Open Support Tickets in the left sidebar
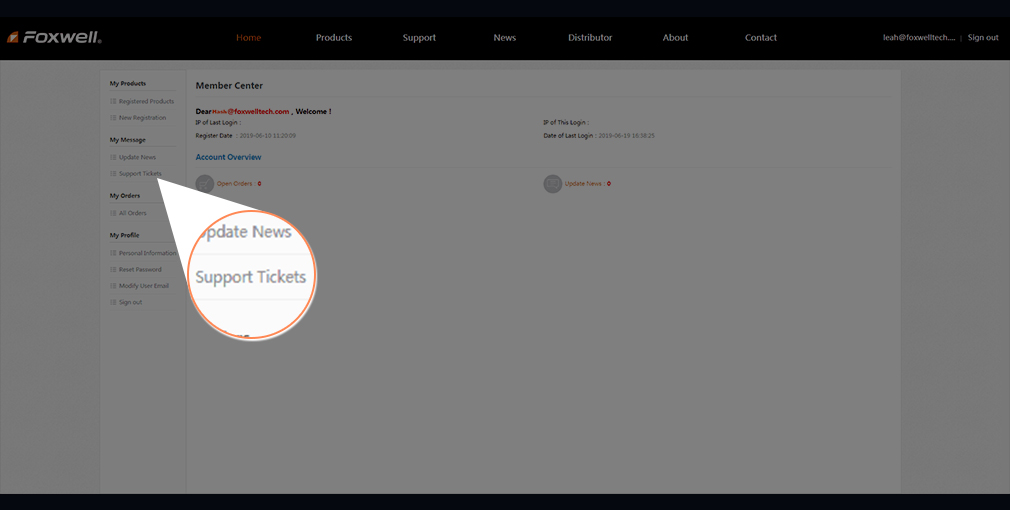 [140, 174]
